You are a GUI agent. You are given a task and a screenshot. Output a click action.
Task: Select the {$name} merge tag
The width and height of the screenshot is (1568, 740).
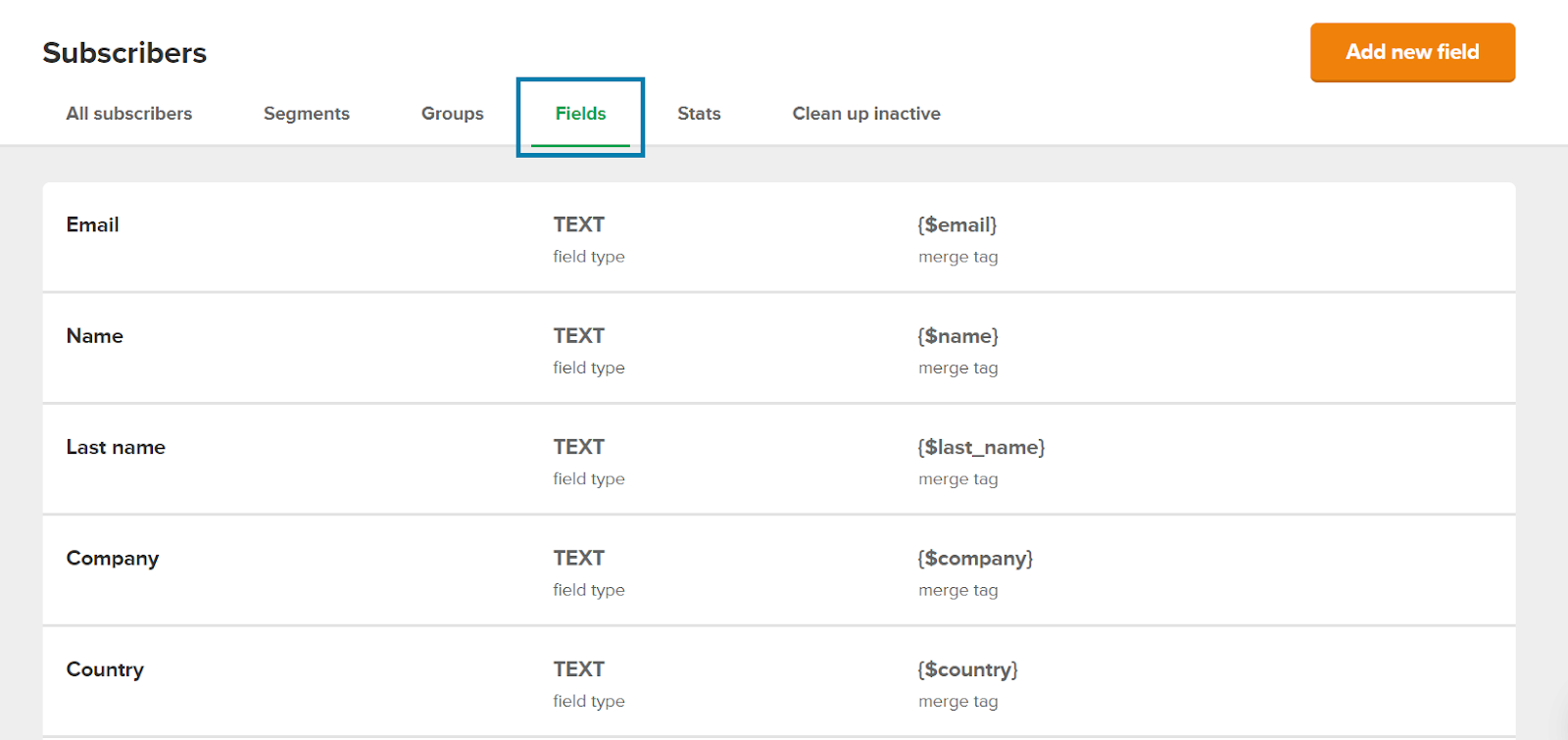[958, 336]
